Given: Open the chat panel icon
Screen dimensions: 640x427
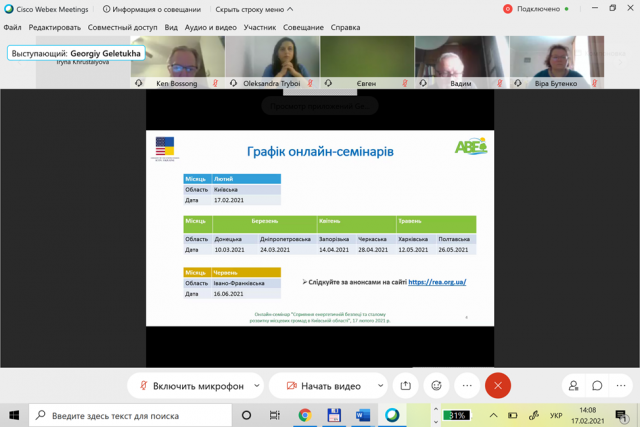Looking at the screenshot, I should pos(597,385).
